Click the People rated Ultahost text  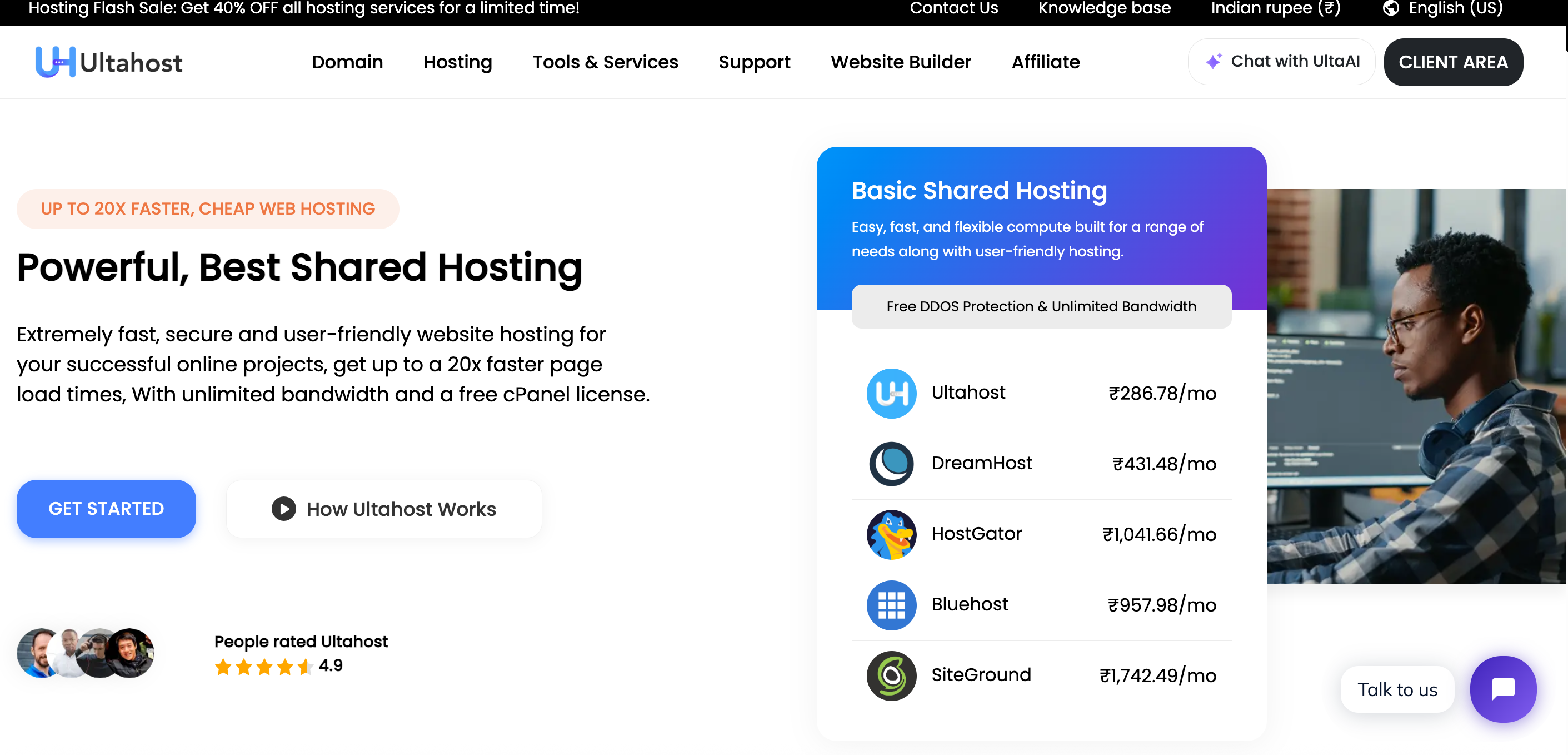(x=301, y=642)
